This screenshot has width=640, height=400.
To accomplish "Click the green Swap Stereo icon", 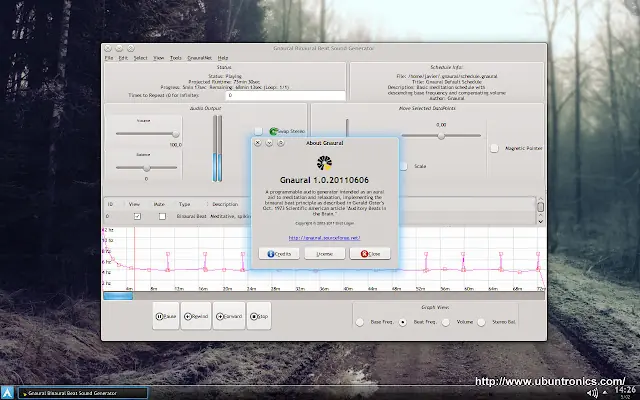I will [273, 131].
